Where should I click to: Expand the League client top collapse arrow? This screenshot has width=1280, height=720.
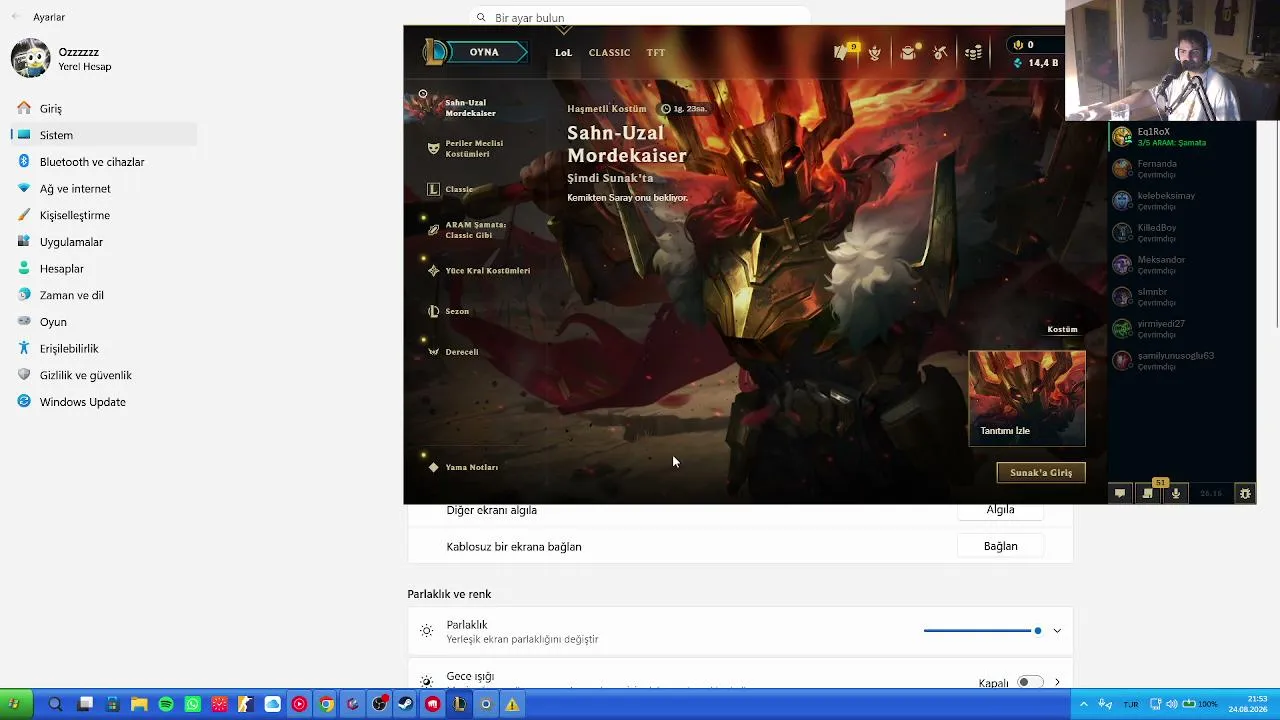564,31
